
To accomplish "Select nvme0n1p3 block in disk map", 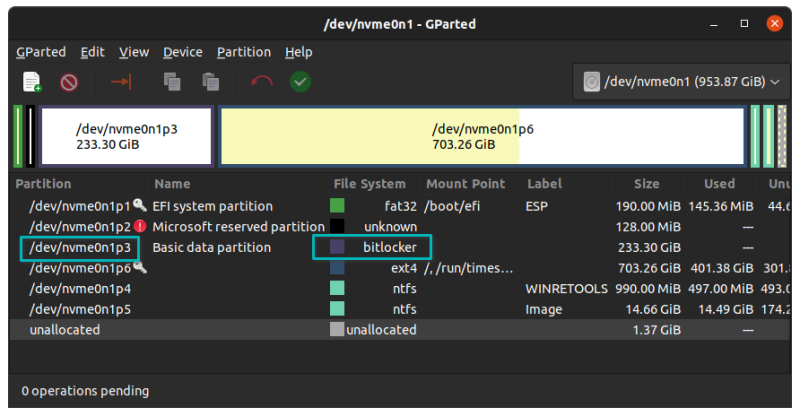I will coord(127,136).
